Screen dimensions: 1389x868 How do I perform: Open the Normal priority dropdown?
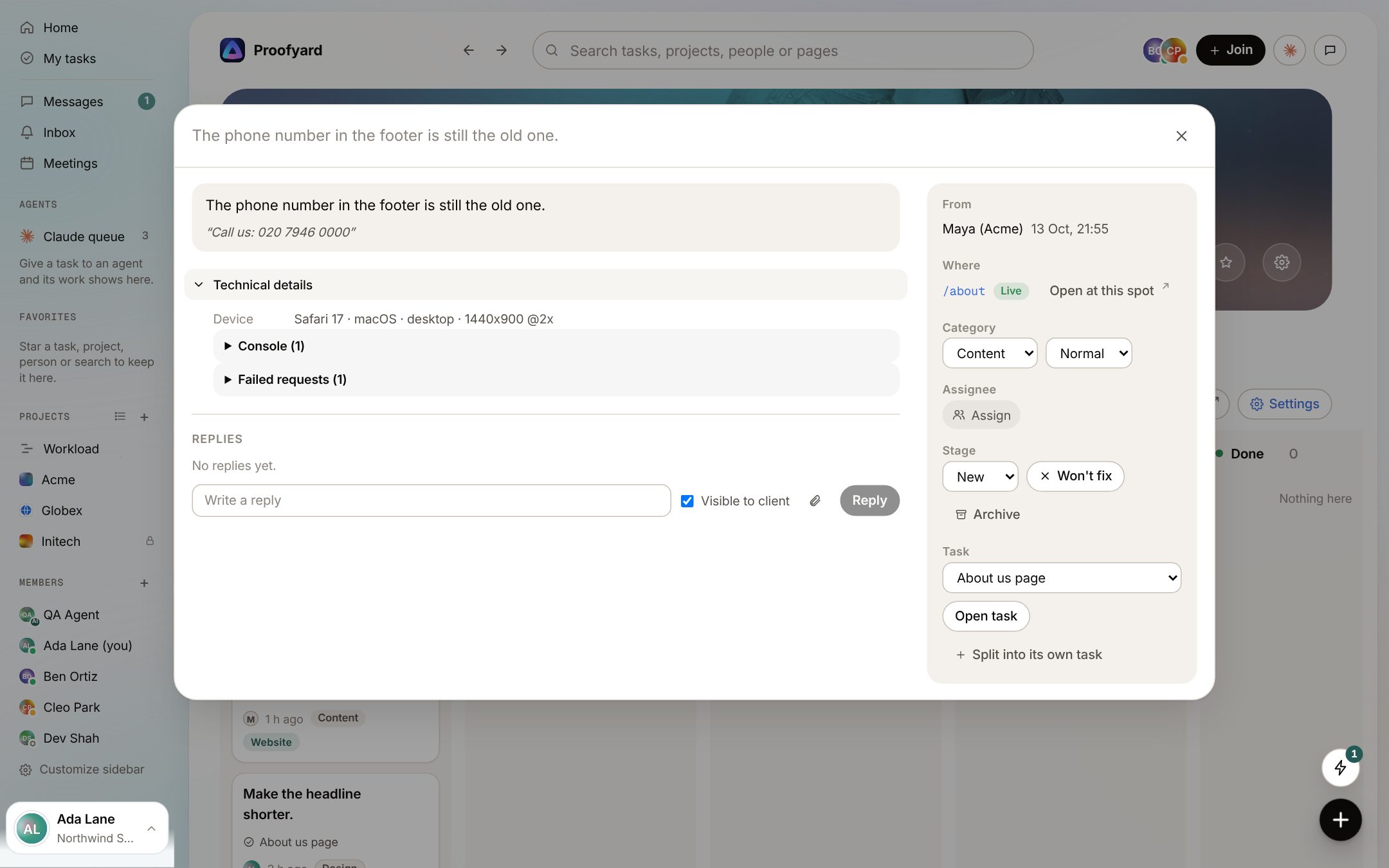[x=1089, y=354]
